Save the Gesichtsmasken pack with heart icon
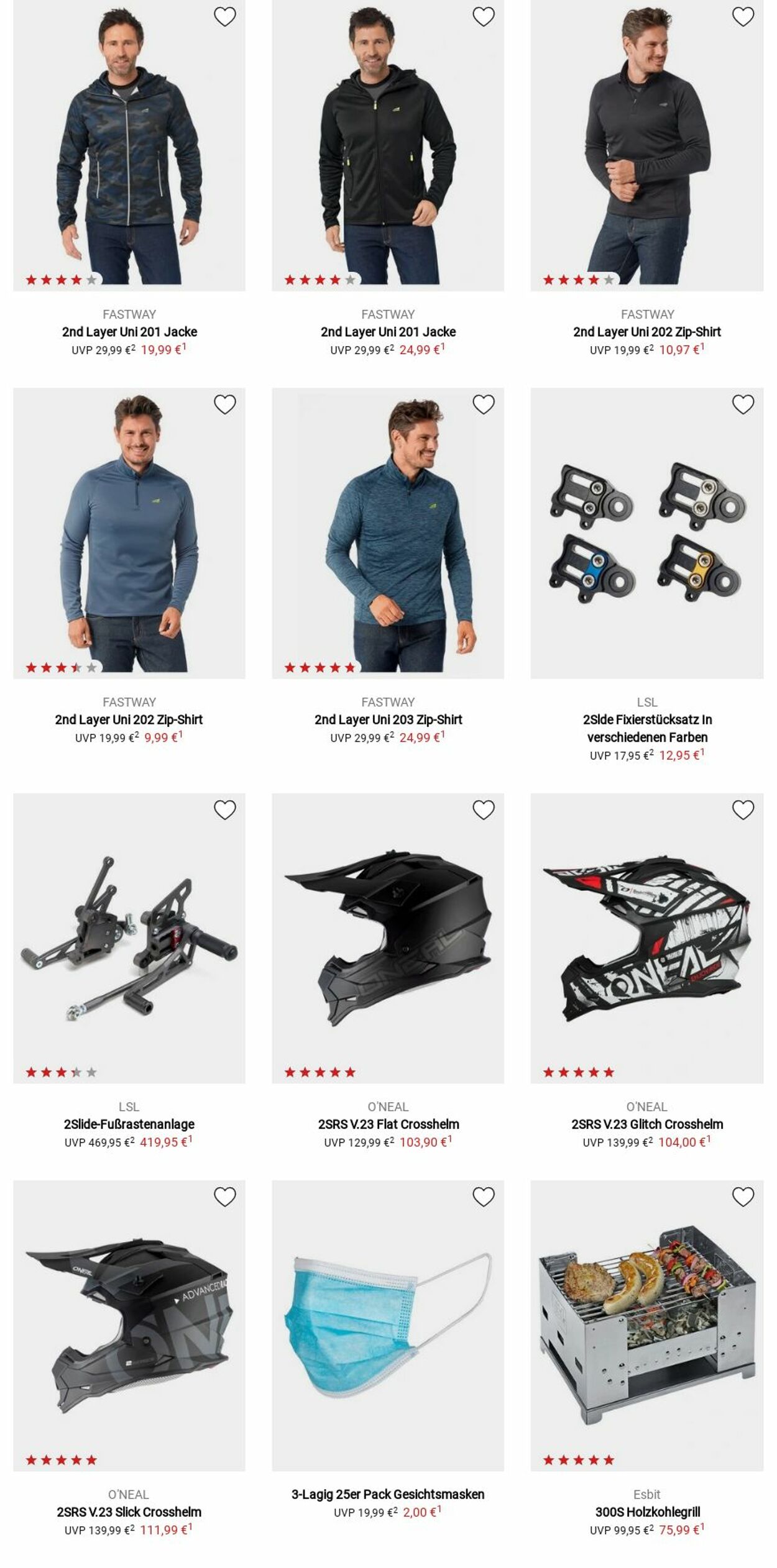 click(x=484, y=1197)
